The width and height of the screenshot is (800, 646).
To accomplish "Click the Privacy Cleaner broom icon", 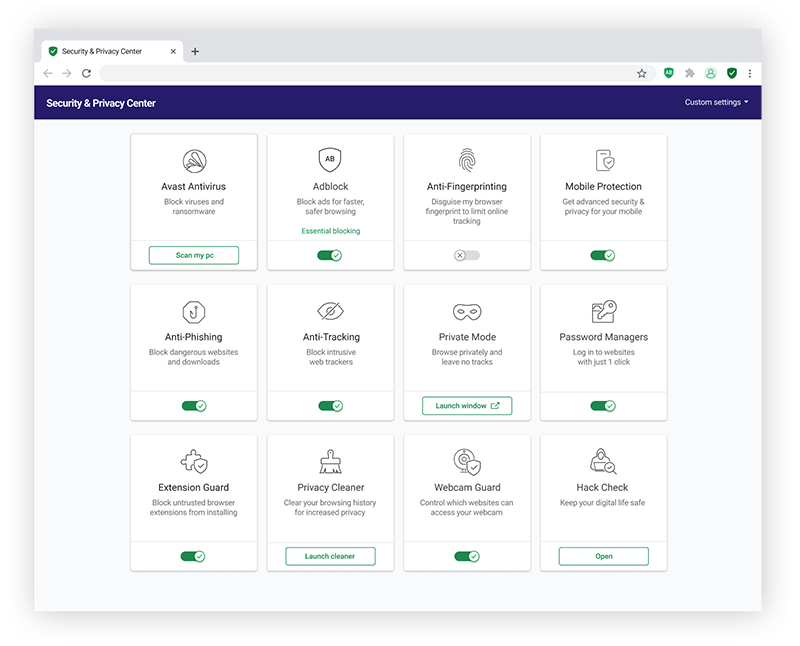I will tap(330, 461).
